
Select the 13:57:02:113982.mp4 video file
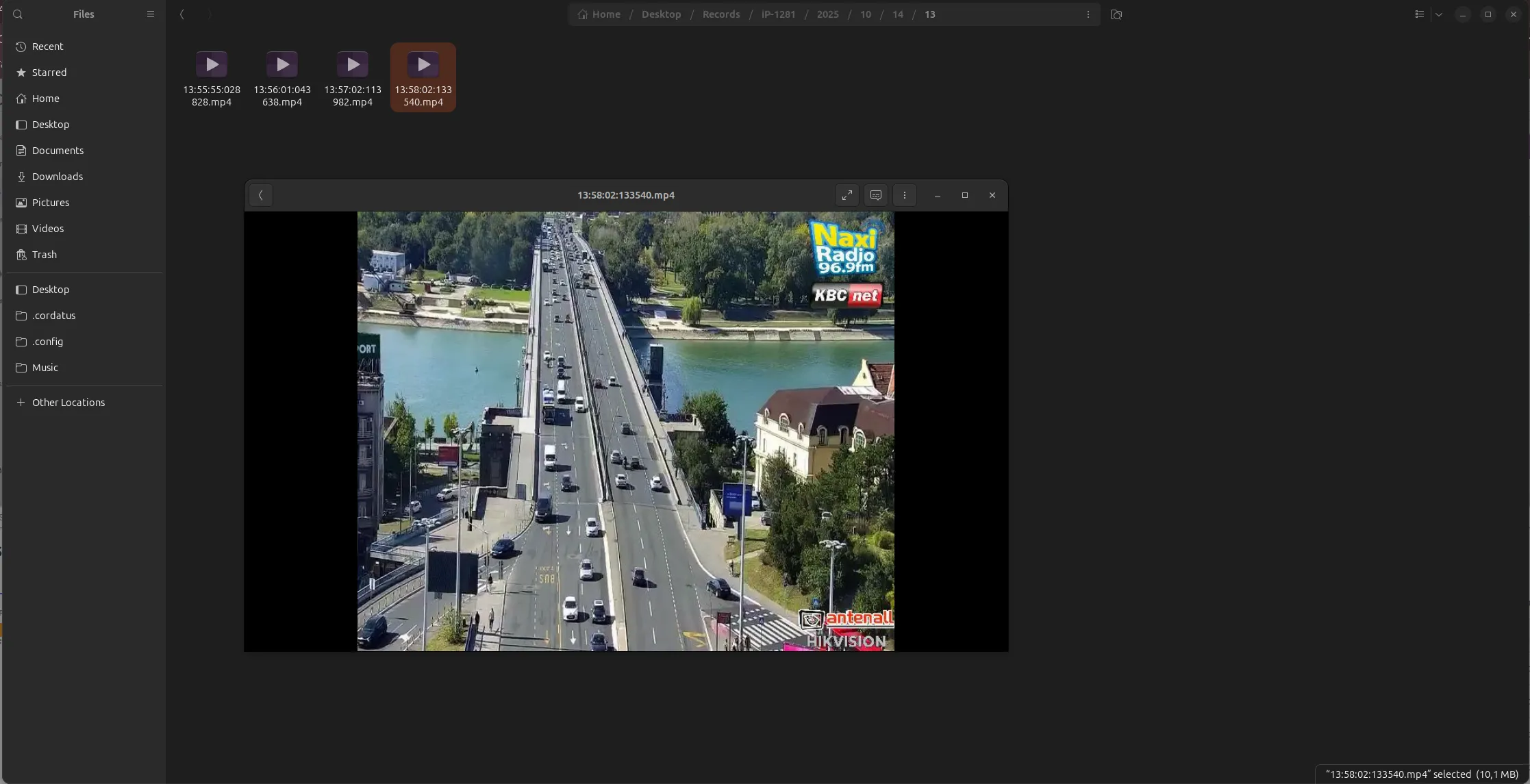tap(353, 77)
